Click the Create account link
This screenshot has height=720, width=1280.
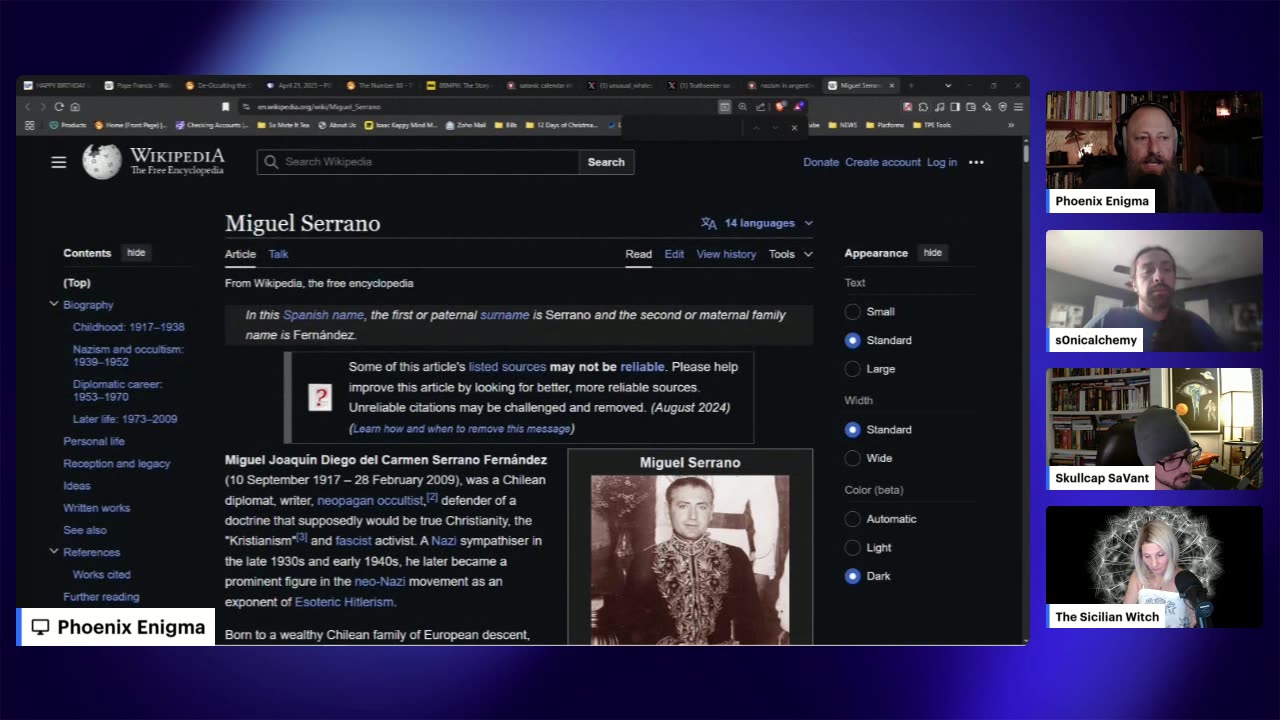click(x=883, y=162)
